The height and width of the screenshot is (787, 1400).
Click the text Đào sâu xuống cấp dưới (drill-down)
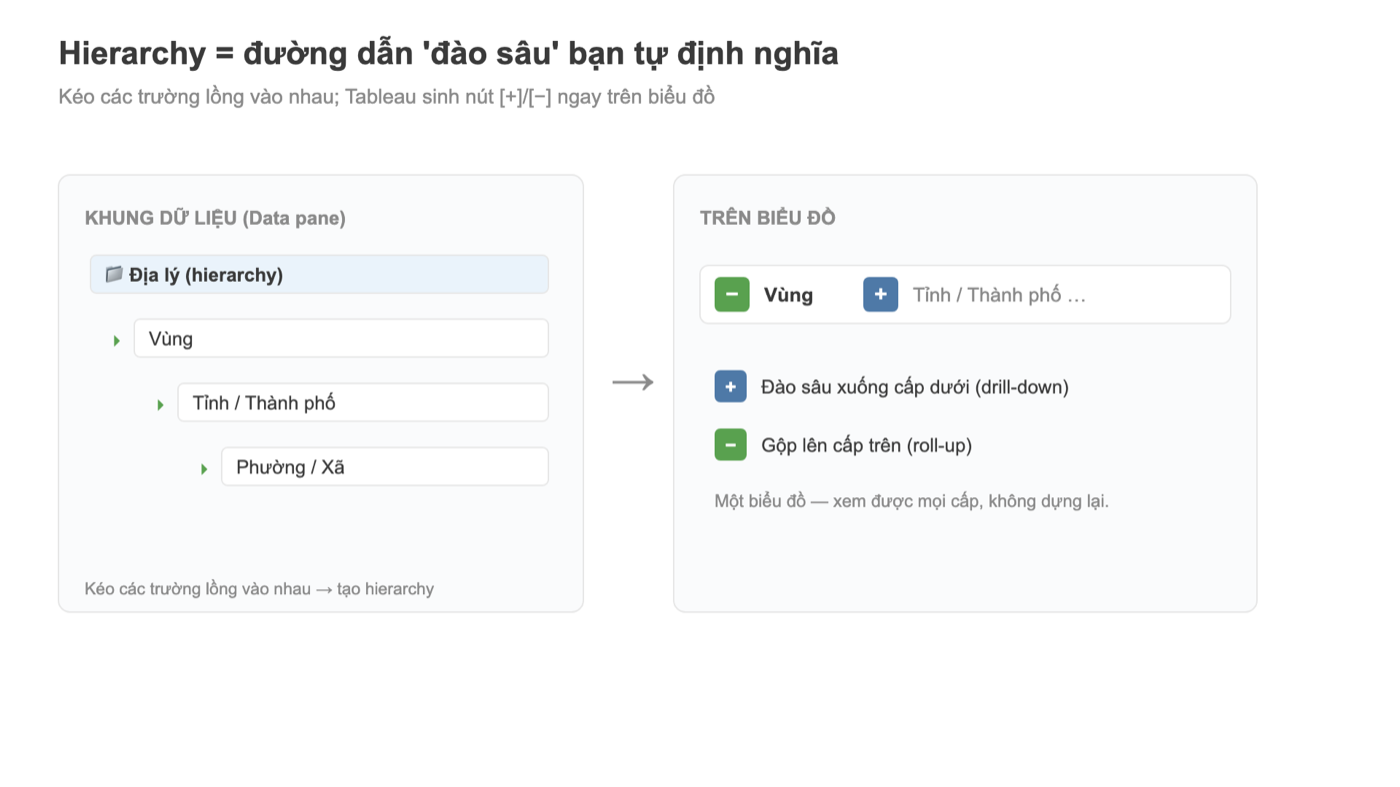pyautogui.click(x=915, y=387)
